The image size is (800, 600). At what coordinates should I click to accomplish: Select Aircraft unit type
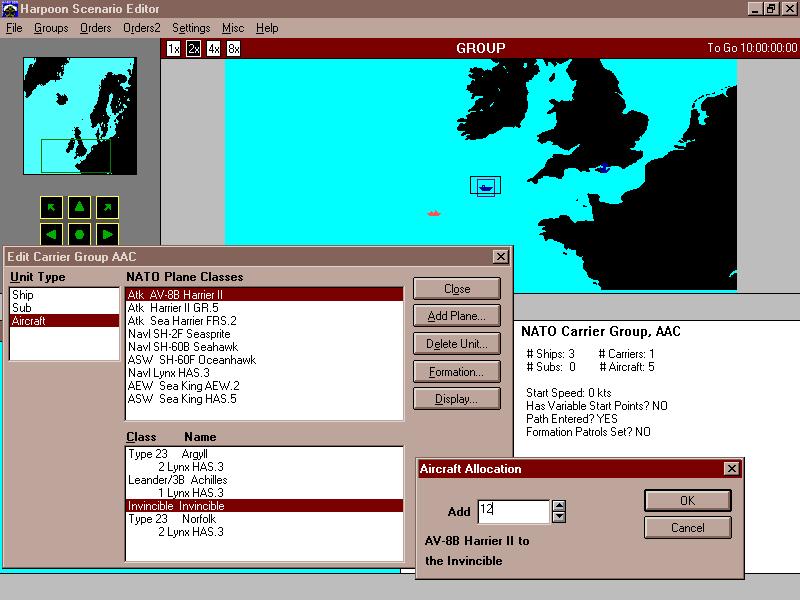coord(64,321)
